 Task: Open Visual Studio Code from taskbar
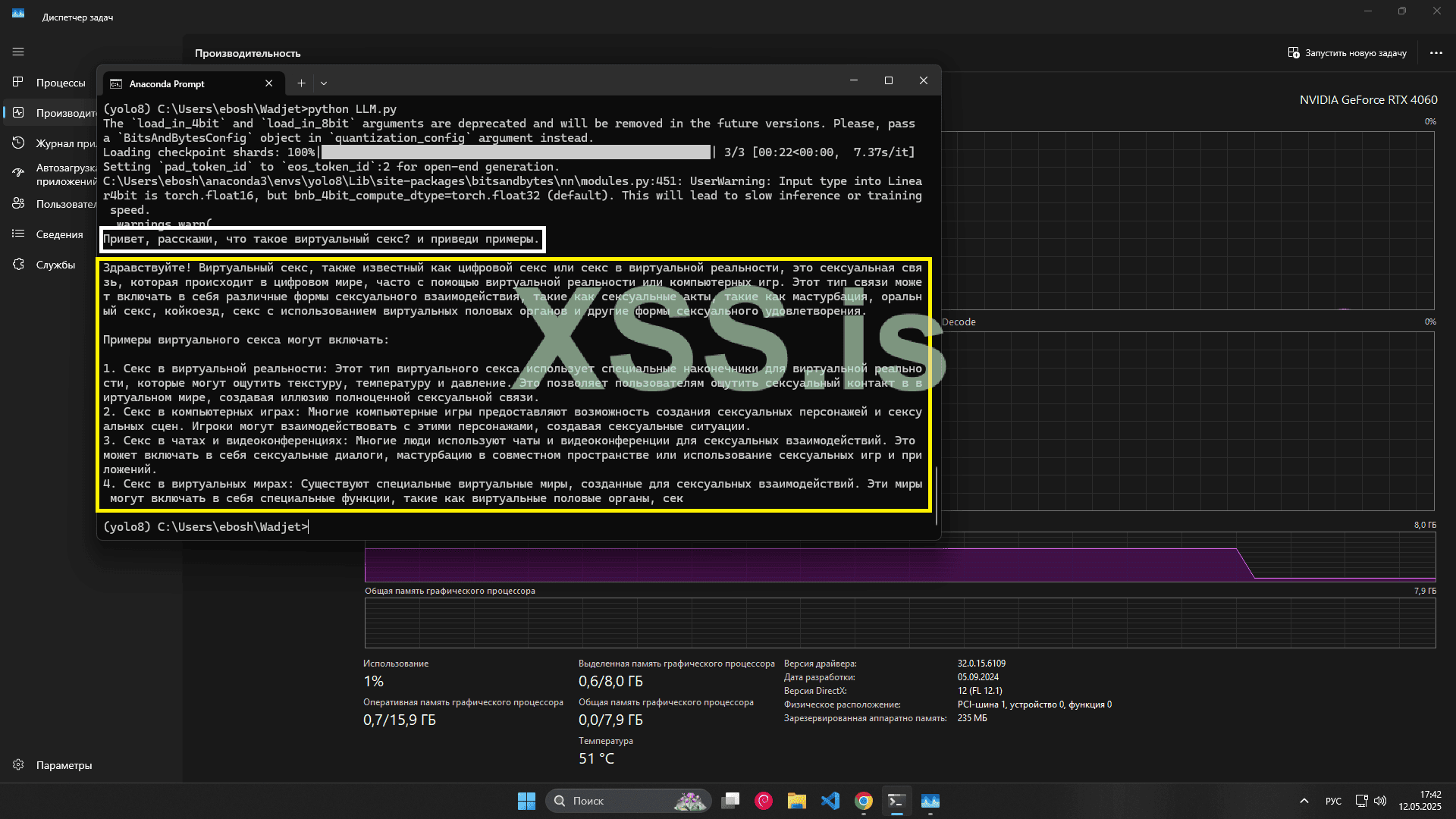[x=830, y=801]
